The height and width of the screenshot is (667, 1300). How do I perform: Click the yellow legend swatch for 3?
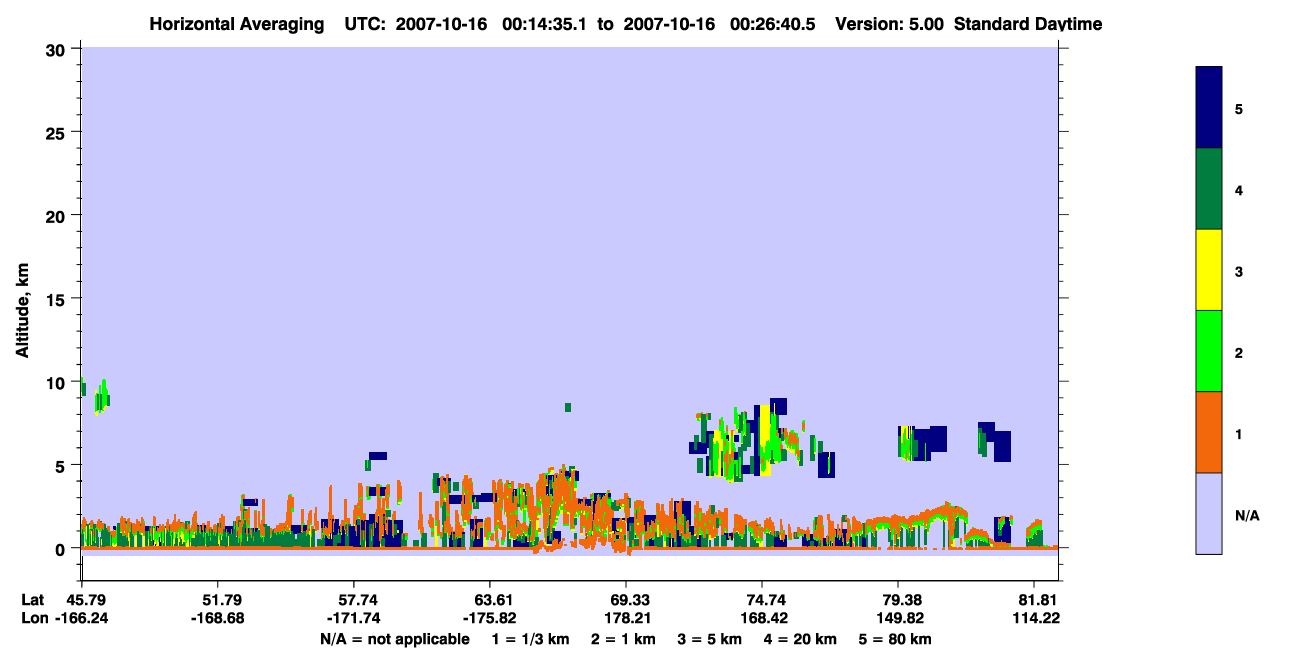[x=1209, y=270]
